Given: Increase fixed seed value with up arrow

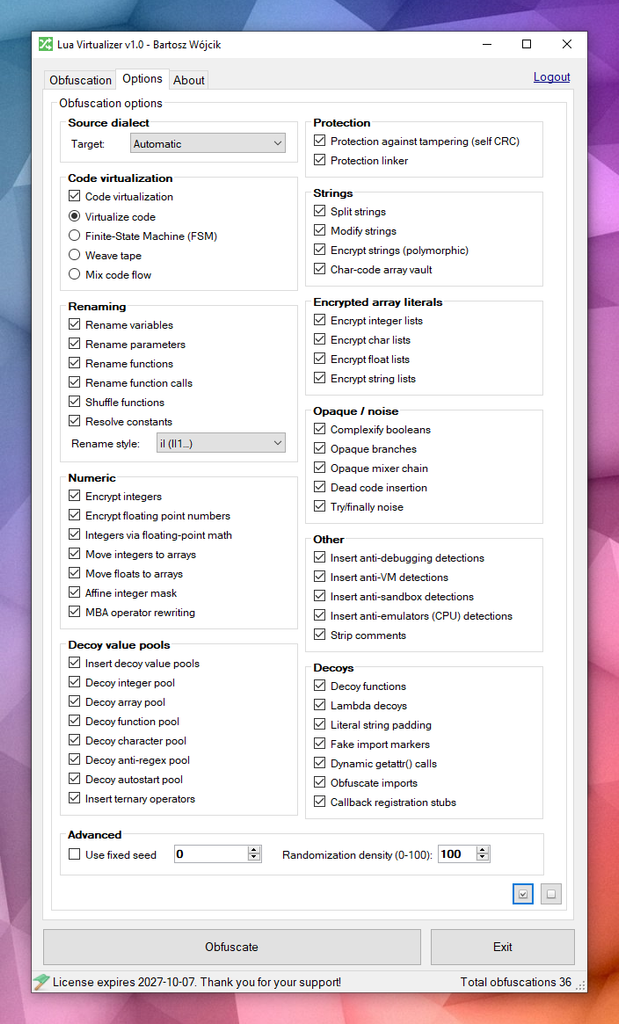Looking at the screenshot, I should pos(254,850).
